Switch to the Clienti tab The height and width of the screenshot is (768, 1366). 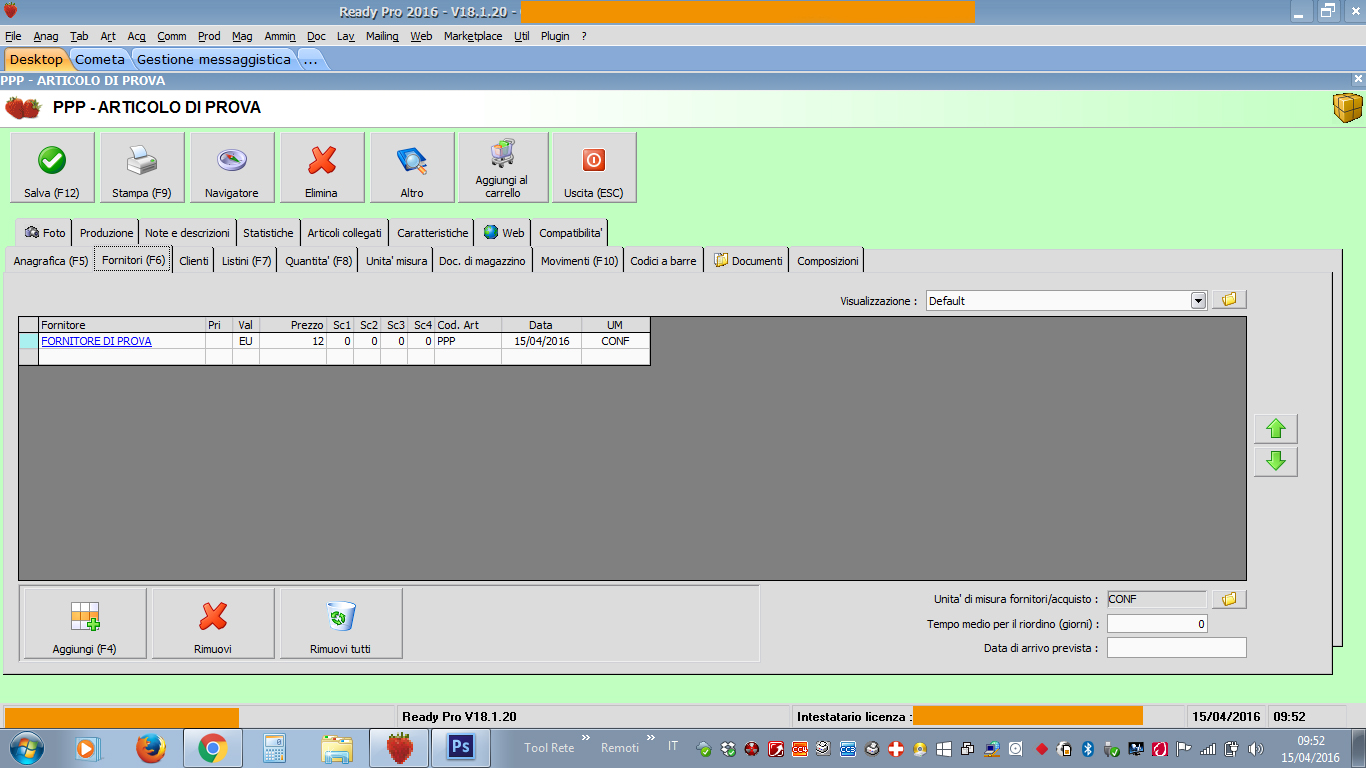[194, 261]
